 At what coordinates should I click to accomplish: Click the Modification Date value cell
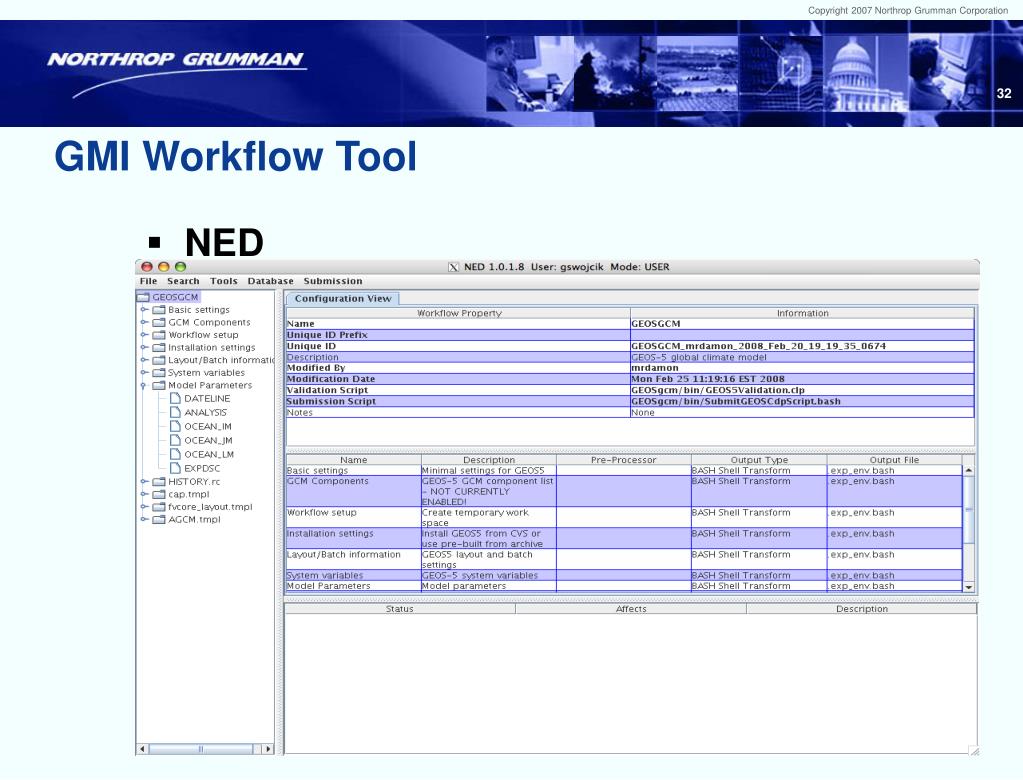click(802, 379)
